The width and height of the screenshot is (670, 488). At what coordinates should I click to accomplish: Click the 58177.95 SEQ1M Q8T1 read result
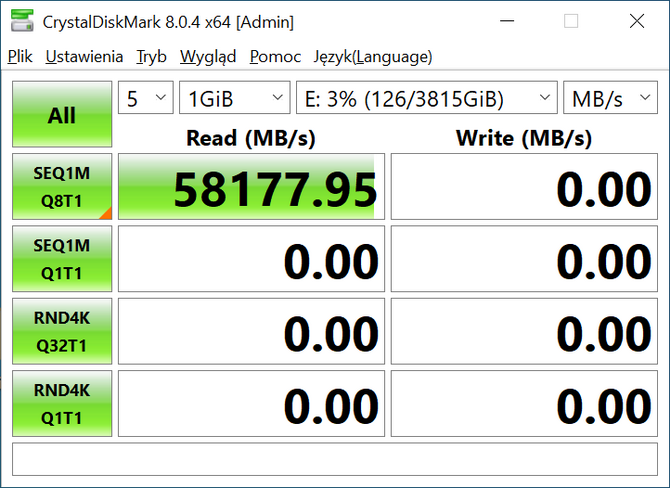[251, 186]
